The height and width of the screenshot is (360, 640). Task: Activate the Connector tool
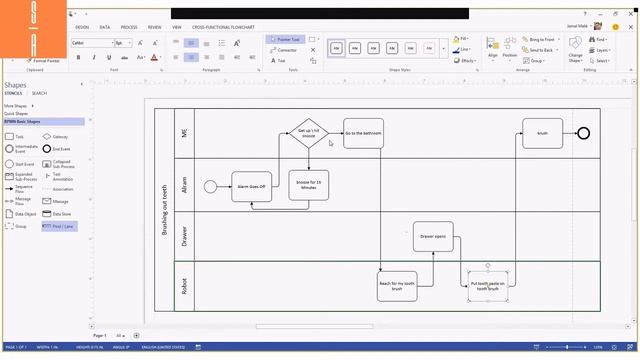[x=283, y=50]
